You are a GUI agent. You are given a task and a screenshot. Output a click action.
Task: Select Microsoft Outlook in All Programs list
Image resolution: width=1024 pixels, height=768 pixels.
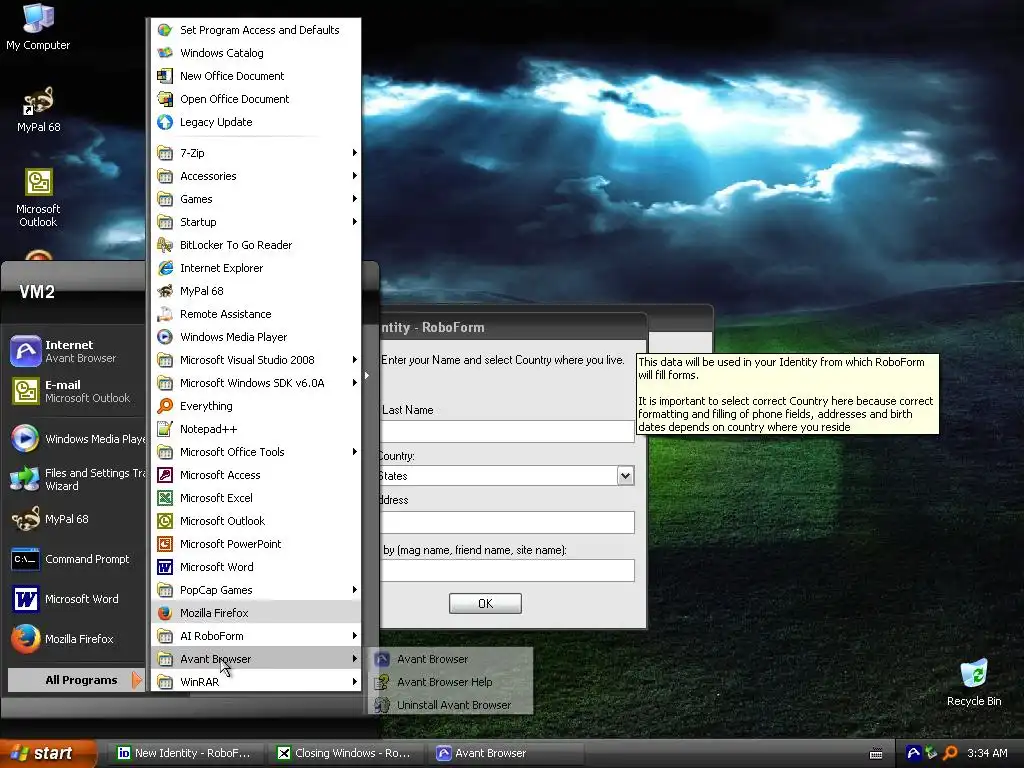point(256,521)
